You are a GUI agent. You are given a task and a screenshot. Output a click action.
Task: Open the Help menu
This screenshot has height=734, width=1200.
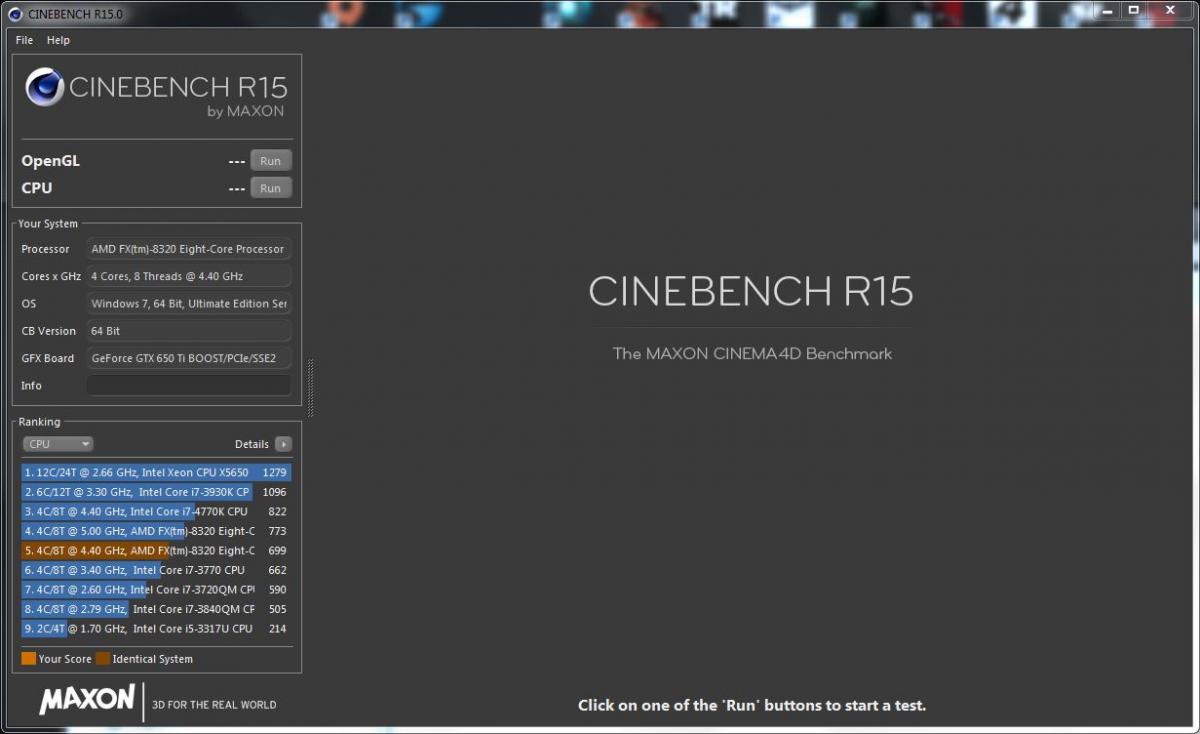coord(58,40)
